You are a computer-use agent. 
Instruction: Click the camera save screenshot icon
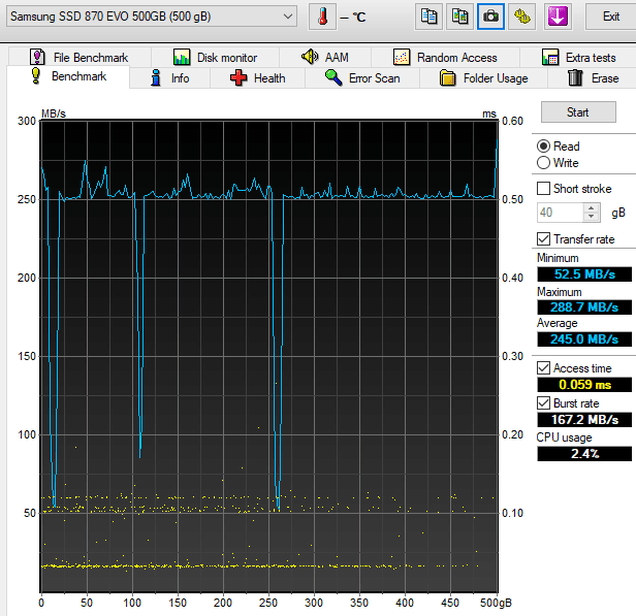tap(491, 17)
